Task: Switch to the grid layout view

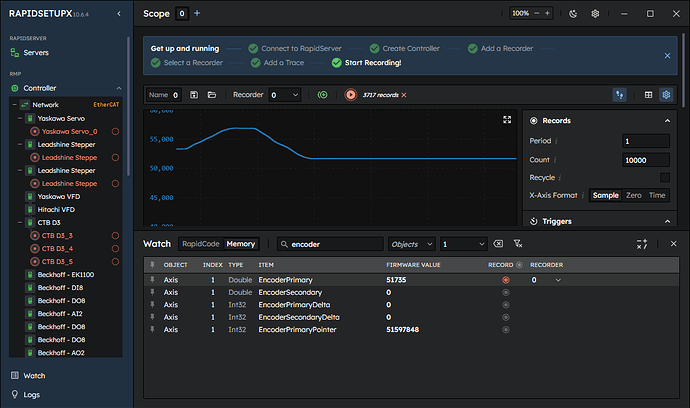Action: pyautogui.click(x=648, y=95)
